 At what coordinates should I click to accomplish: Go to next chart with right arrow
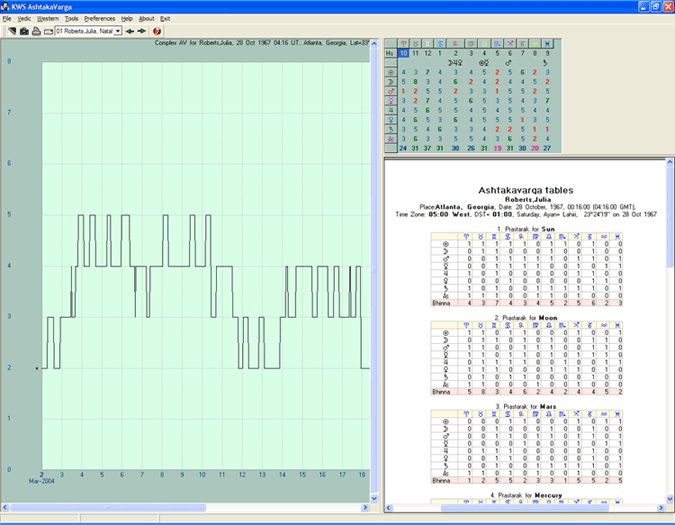(x=142, y=31)
